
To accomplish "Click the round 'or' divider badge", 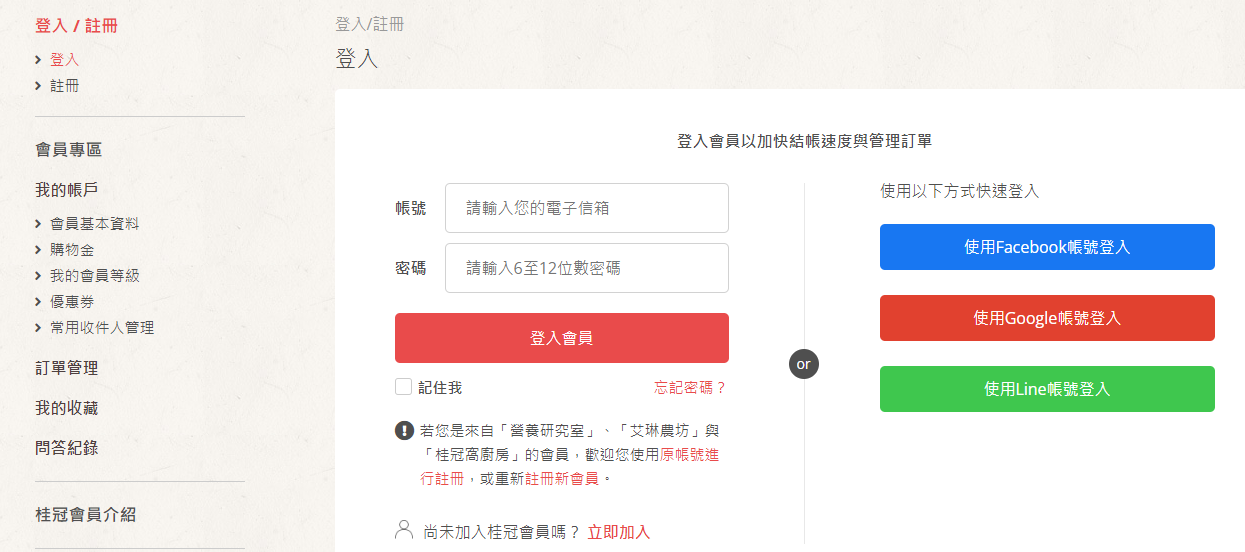I will (804, 363).
